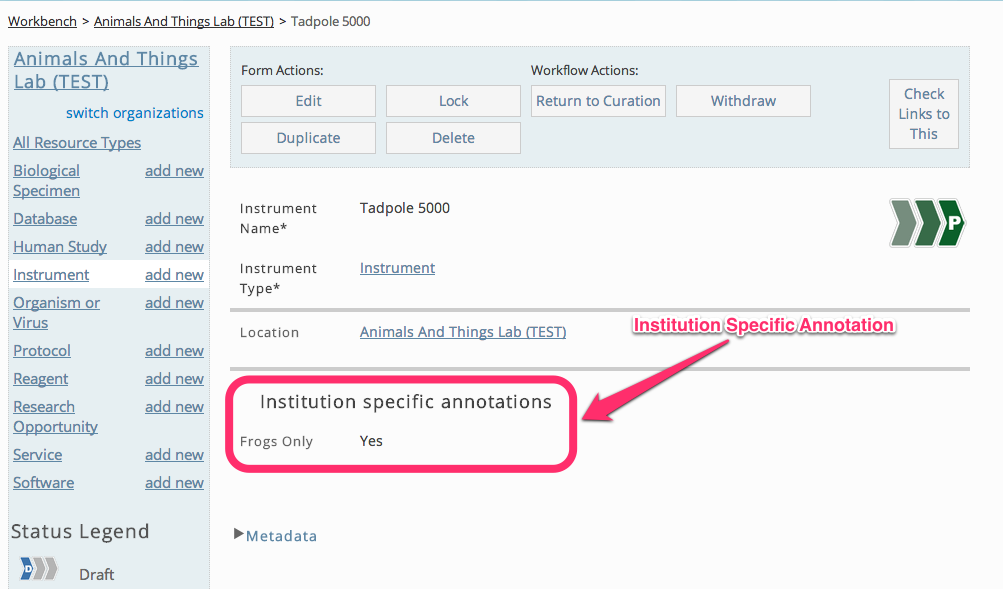This screenshot has width=1003, height=589.
Task: Click switch organizations
Action: [134, 113]
